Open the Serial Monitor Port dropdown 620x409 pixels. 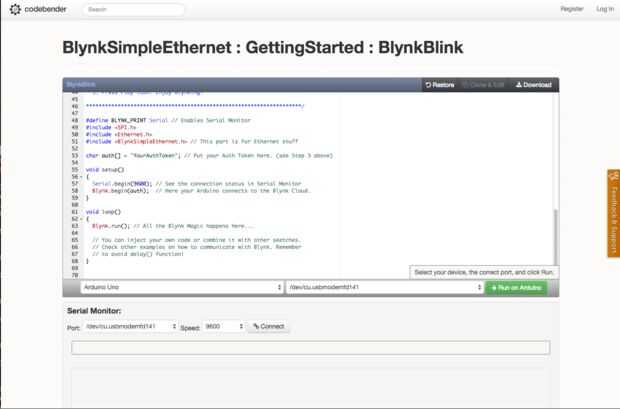coord(130,326)
